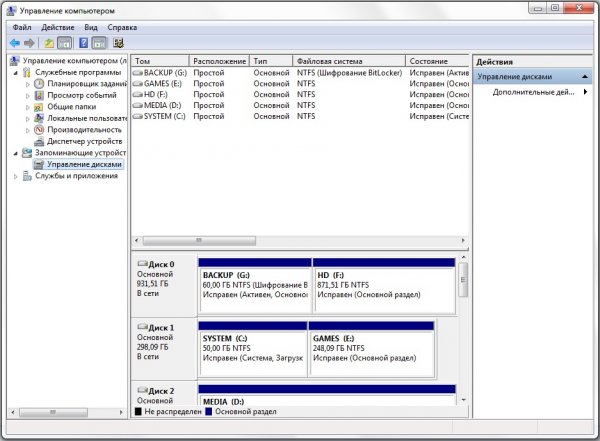The width and height of the screenshot is (600, 441).
Task: Click the volume list horizontal scrollbar
Action: coord(300,240)
